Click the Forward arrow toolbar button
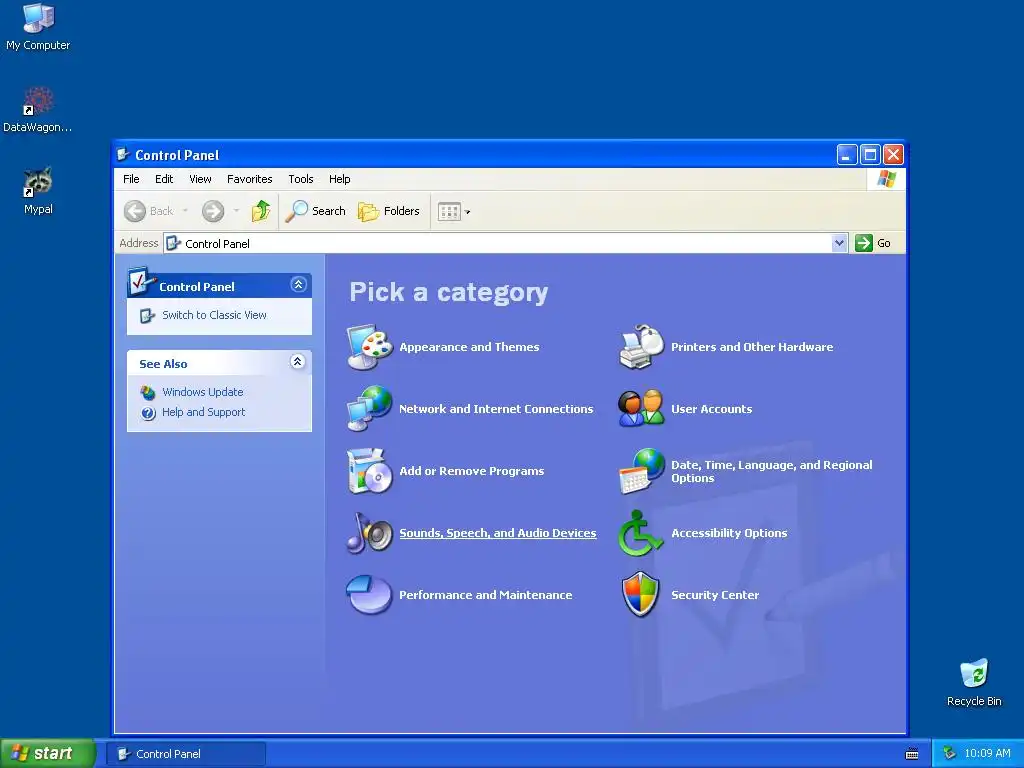1024x768 pixels. pos(213,211)
